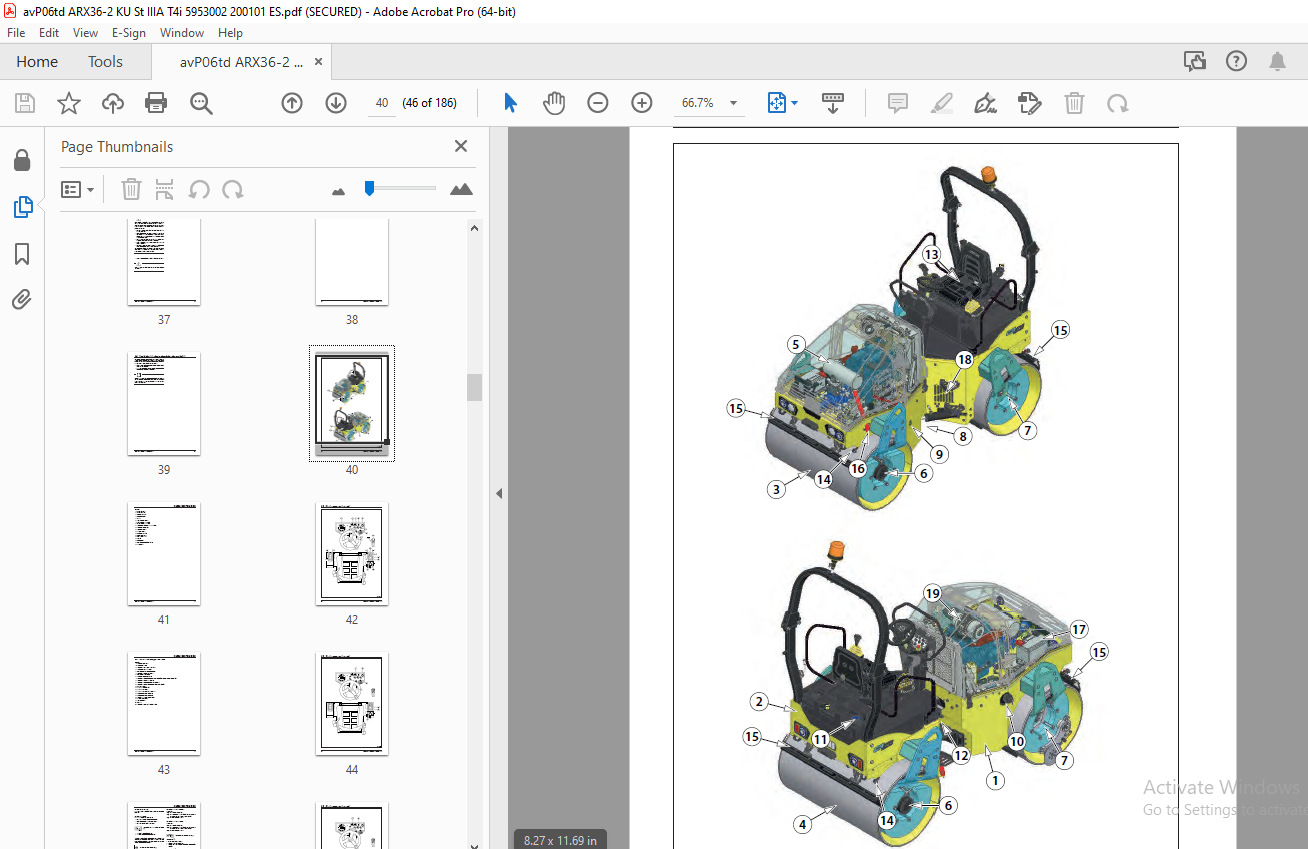Rotate pages counterclockwise in the thumbnails panel
Viewport: 1308px width, 849px height.
click(x=200, y=189)
